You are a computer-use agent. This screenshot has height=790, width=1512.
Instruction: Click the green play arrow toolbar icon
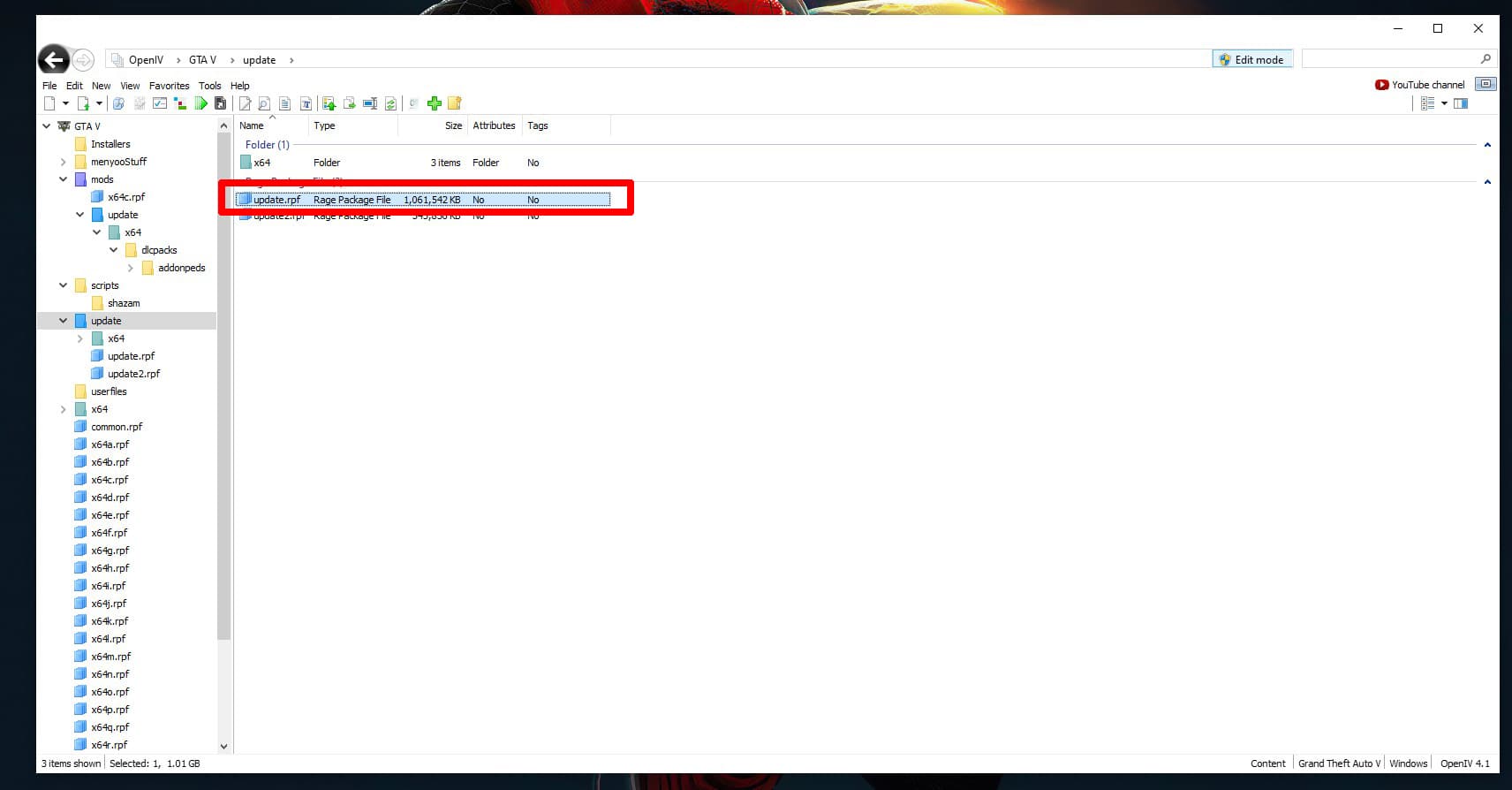(x=201, y=103)
